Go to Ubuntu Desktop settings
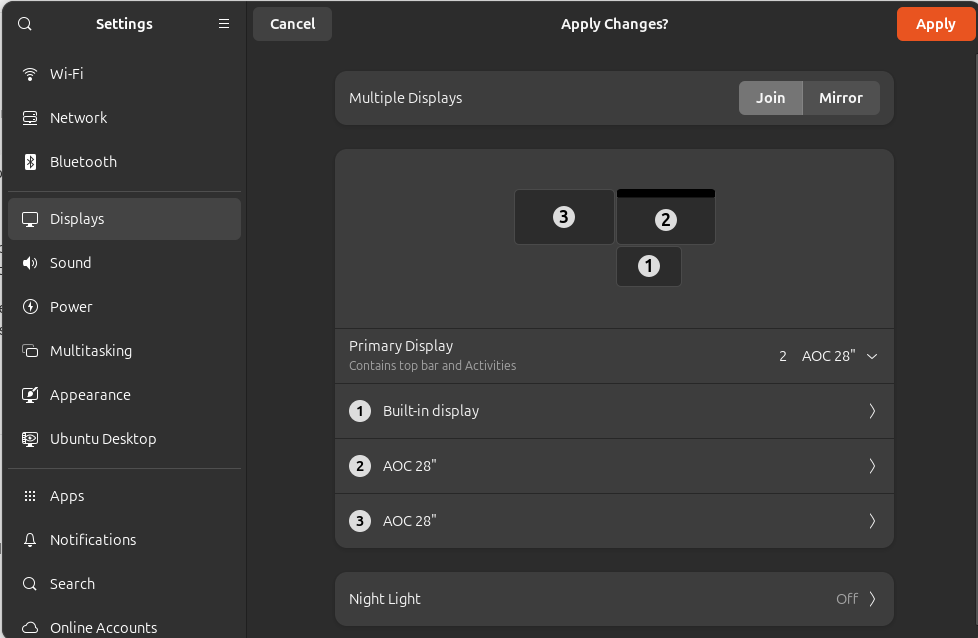Viewport: 978px width, 638px height. (x=103, y=439)
